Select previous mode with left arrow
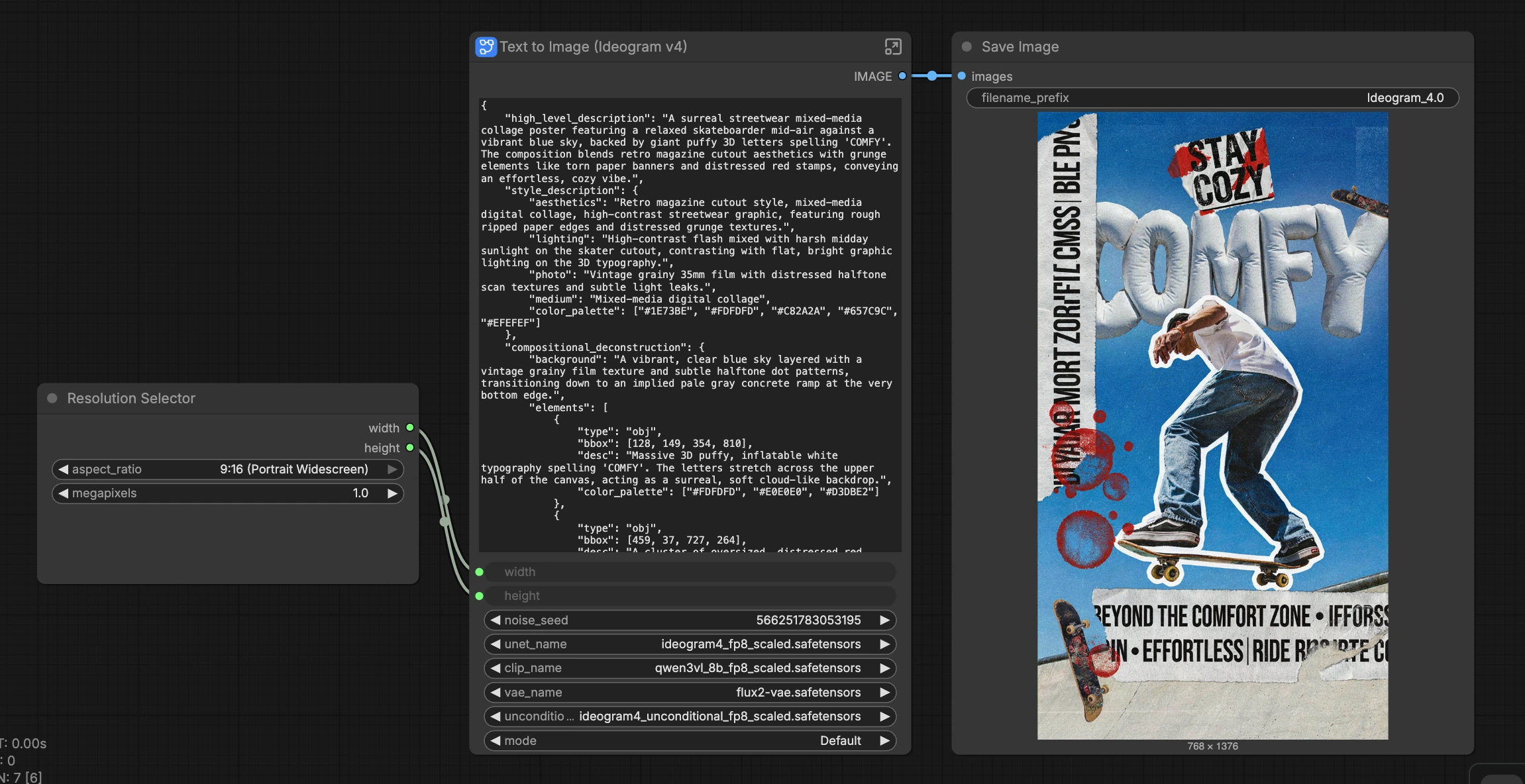Screen dimensions: 1525x784 coord(496,741)
